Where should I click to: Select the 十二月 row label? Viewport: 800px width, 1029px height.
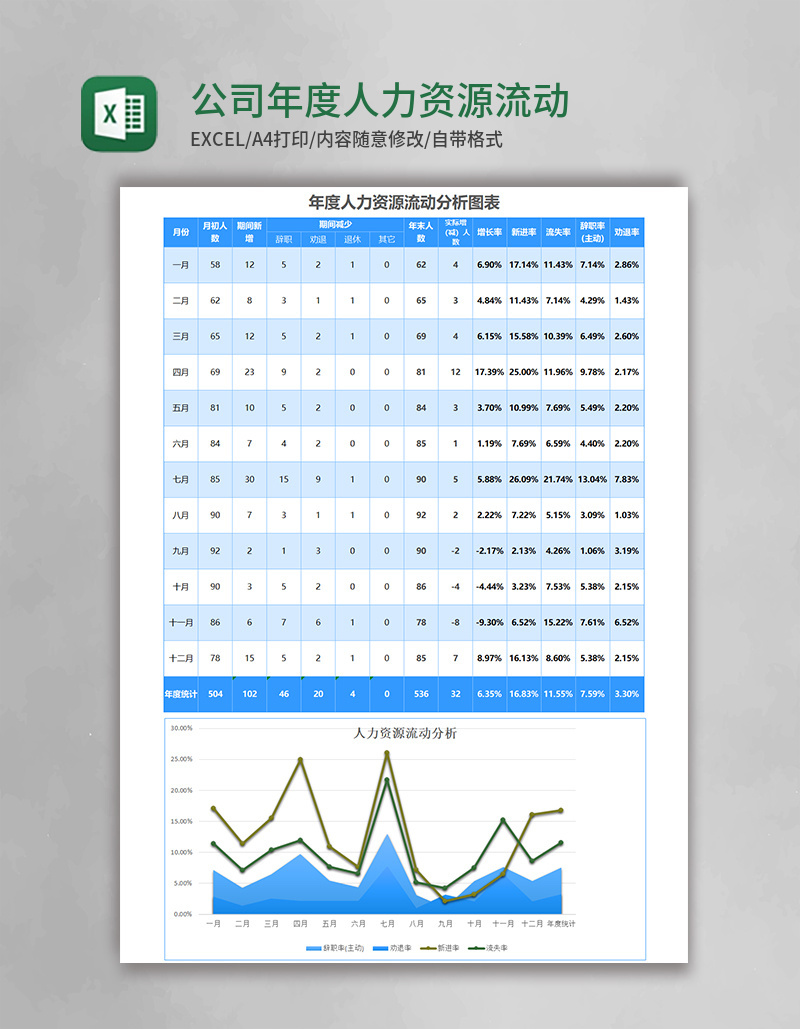[180, 658]
